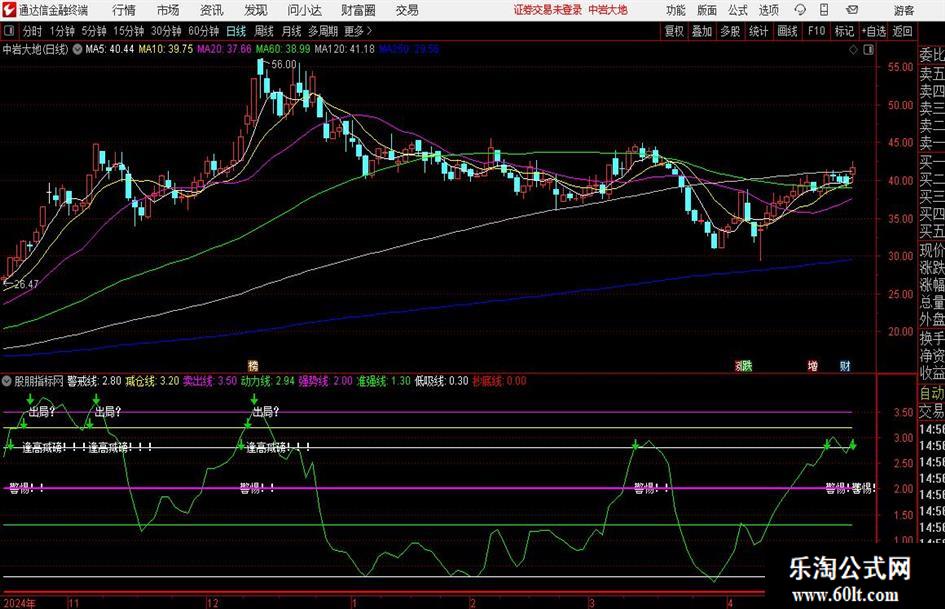Click the 复权 toolbar button
The width and height of the screenshot is (945, 609).
point(674,31)
